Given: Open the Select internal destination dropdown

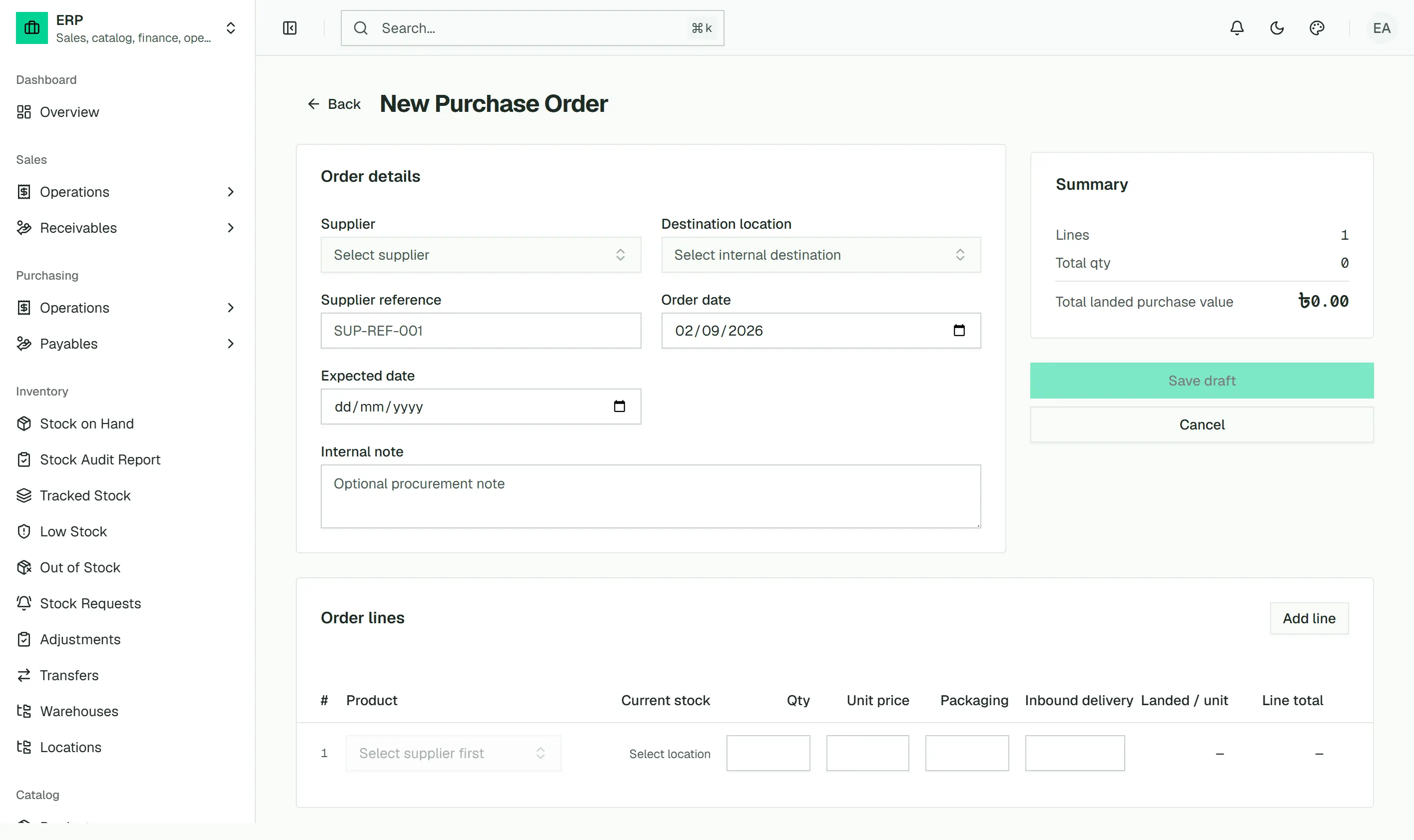Looking at the screenshot, I should [820, 255].
